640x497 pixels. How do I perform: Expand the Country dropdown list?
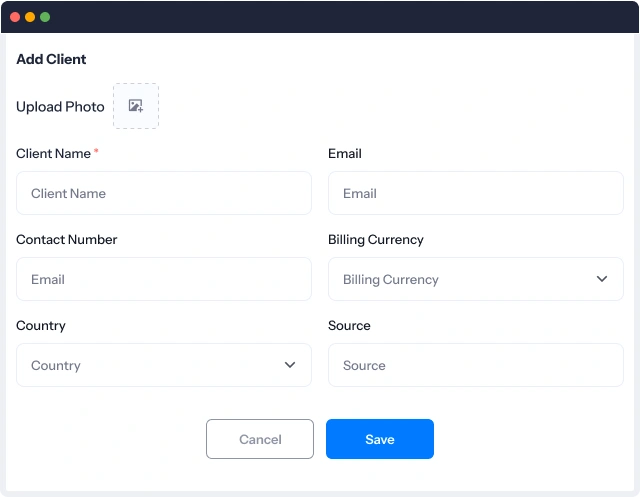[x=164, y=365]
